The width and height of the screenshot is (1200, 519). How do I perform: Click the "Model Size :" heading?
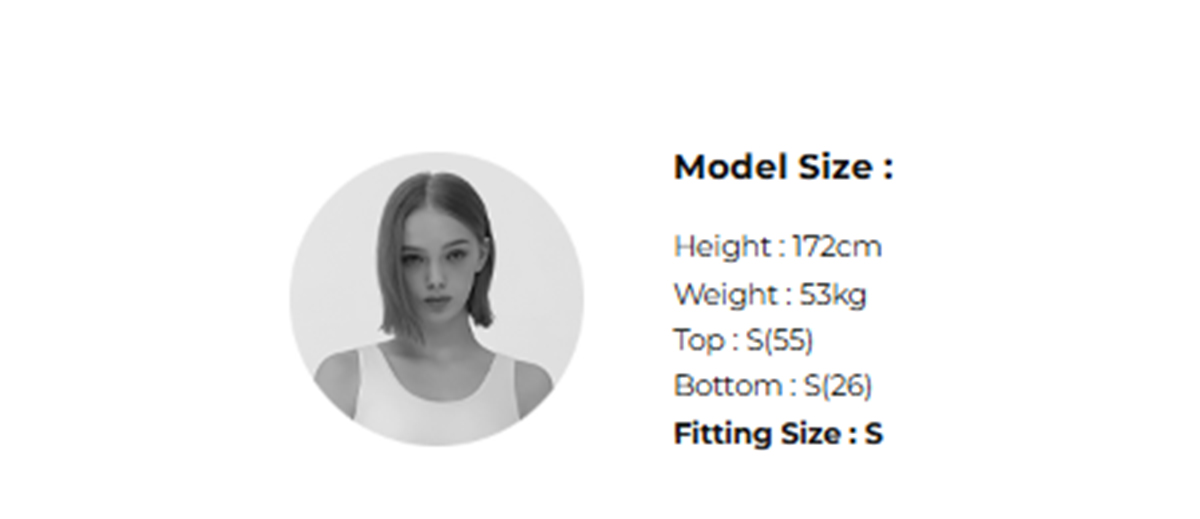(x=783, y=167)
